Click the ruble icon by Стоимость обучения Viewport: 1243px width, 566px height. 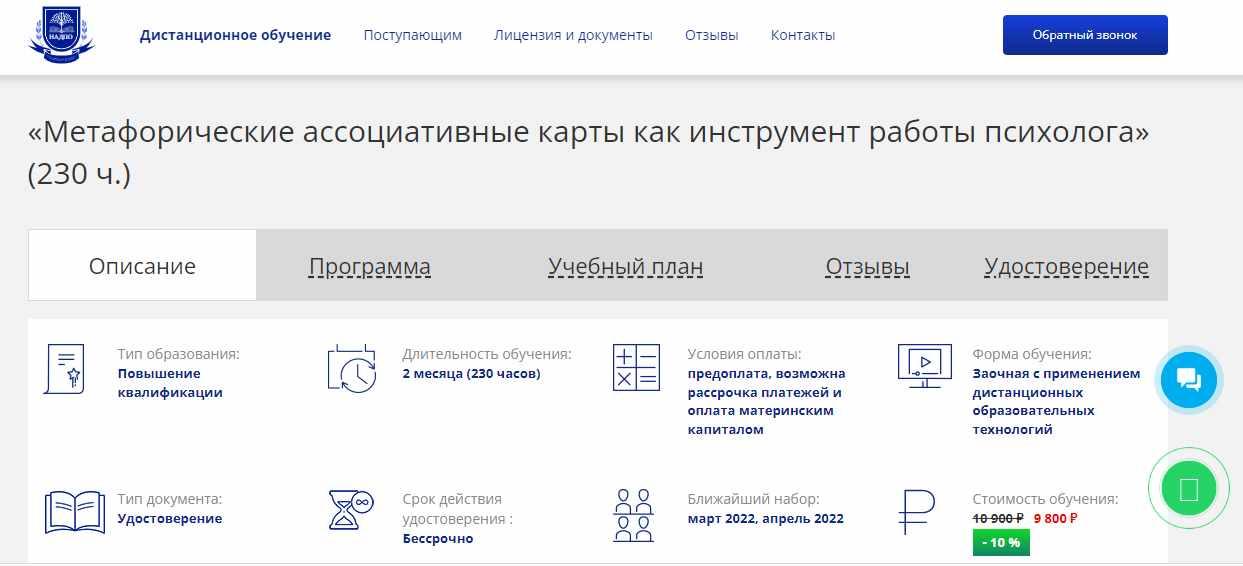pos(916,512)
